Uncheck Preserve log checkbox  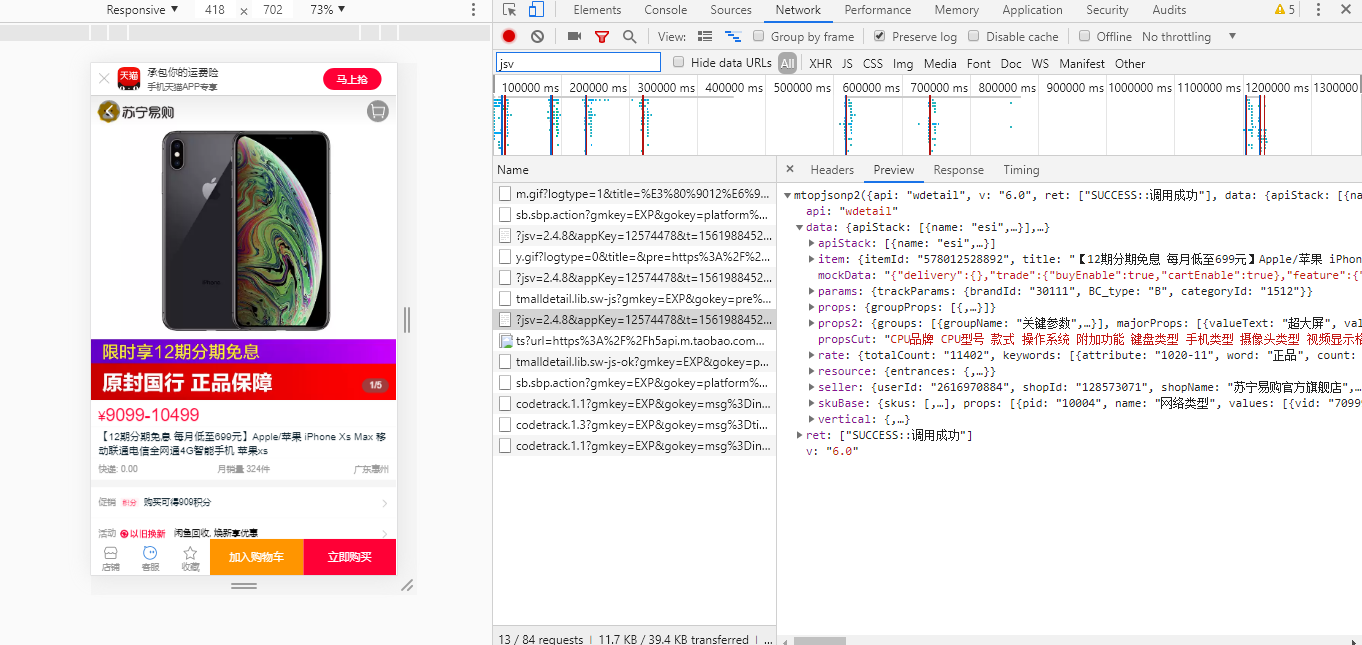coord(879,36)
